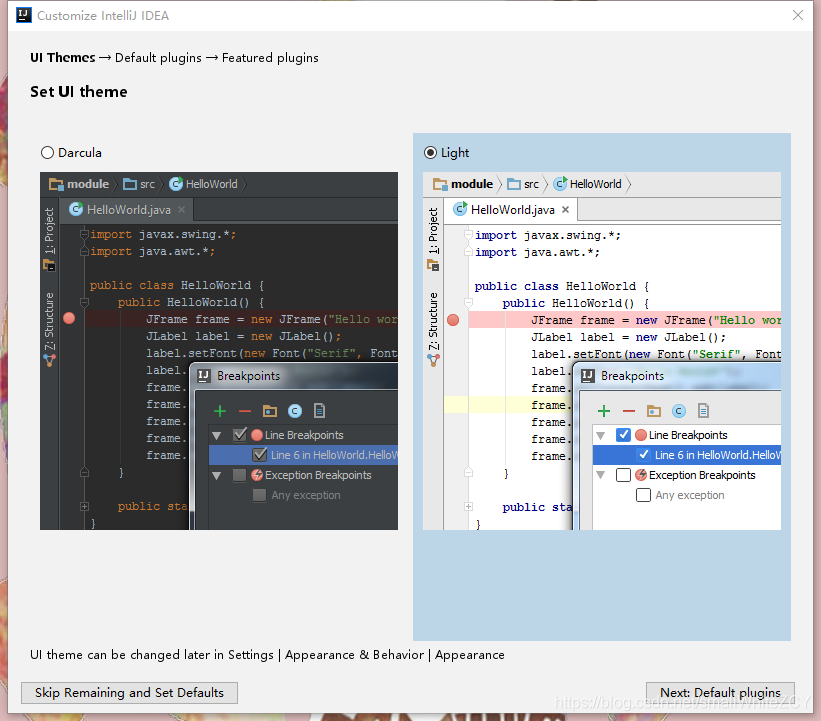Click HelloWorld.java tab in Light preview
The image size is (821, 721).
coord(512,210)
